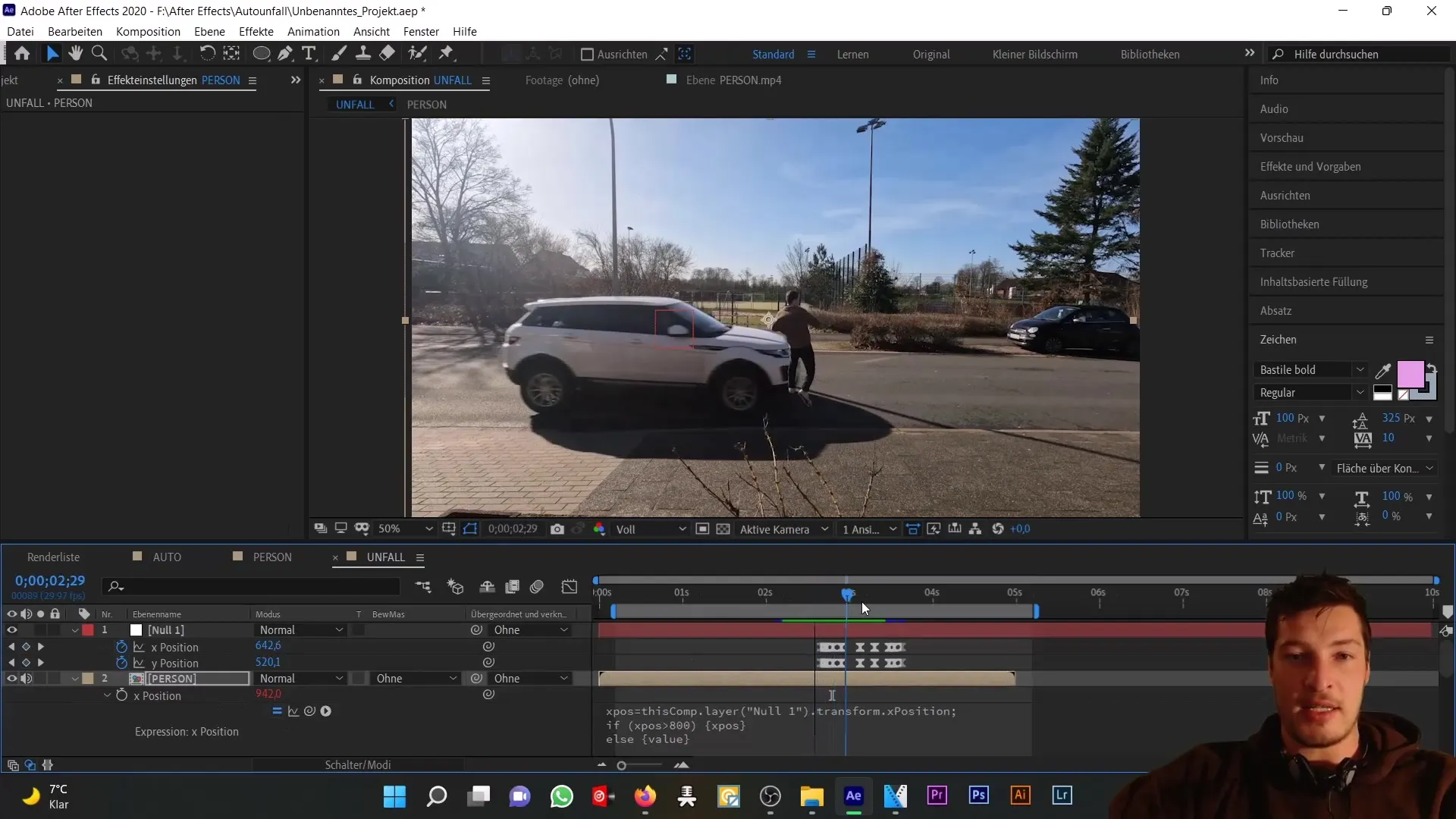
Task: Click the Schalter/Modi toggle button
Action: click(x=358, y=765)
